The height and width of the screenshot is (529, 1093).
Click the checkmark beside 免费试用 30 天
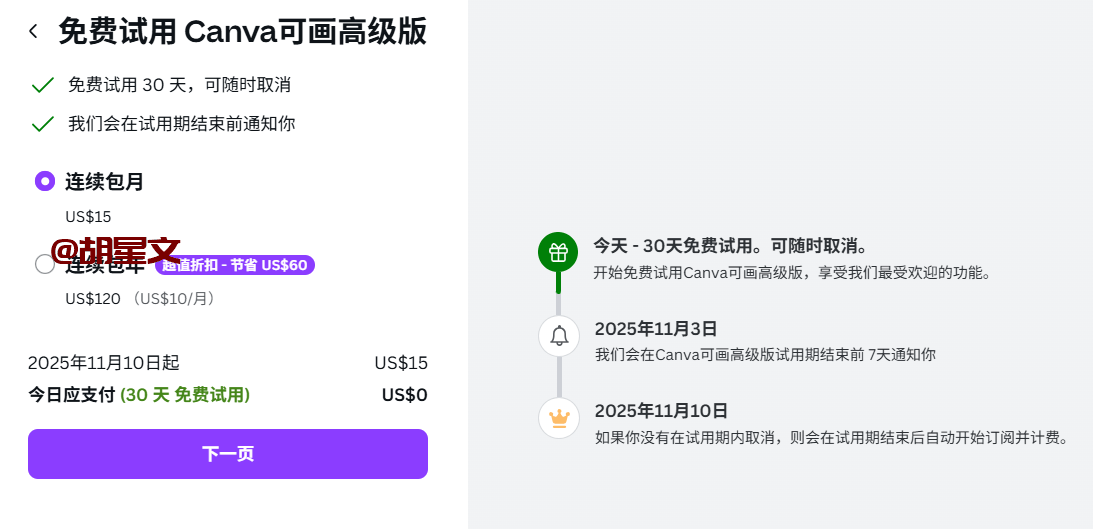[x=43, y=85]
